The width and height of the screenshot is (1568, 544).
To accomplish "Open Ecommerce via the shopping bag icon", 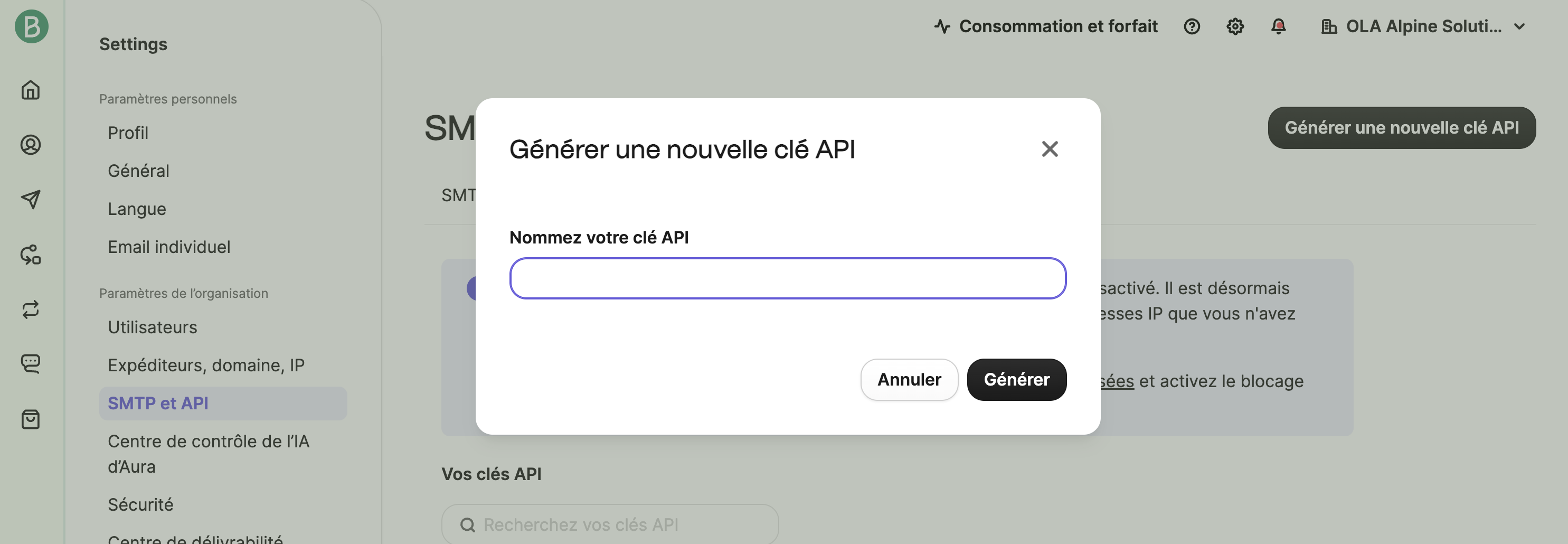I will coord(30,418).
